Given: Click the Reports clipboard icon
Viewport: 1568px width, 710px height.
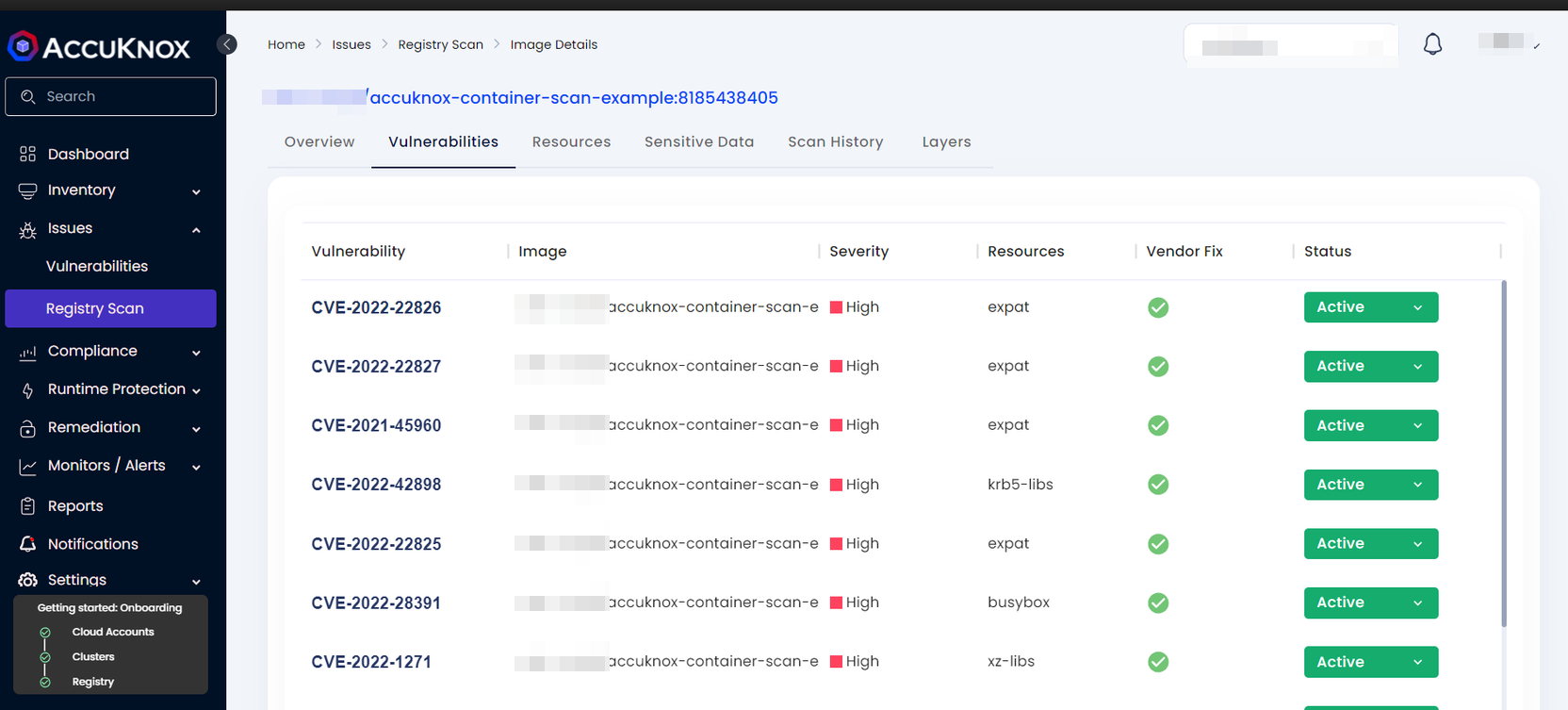Looking at the screenshot, I should click(x=27, y=506).
